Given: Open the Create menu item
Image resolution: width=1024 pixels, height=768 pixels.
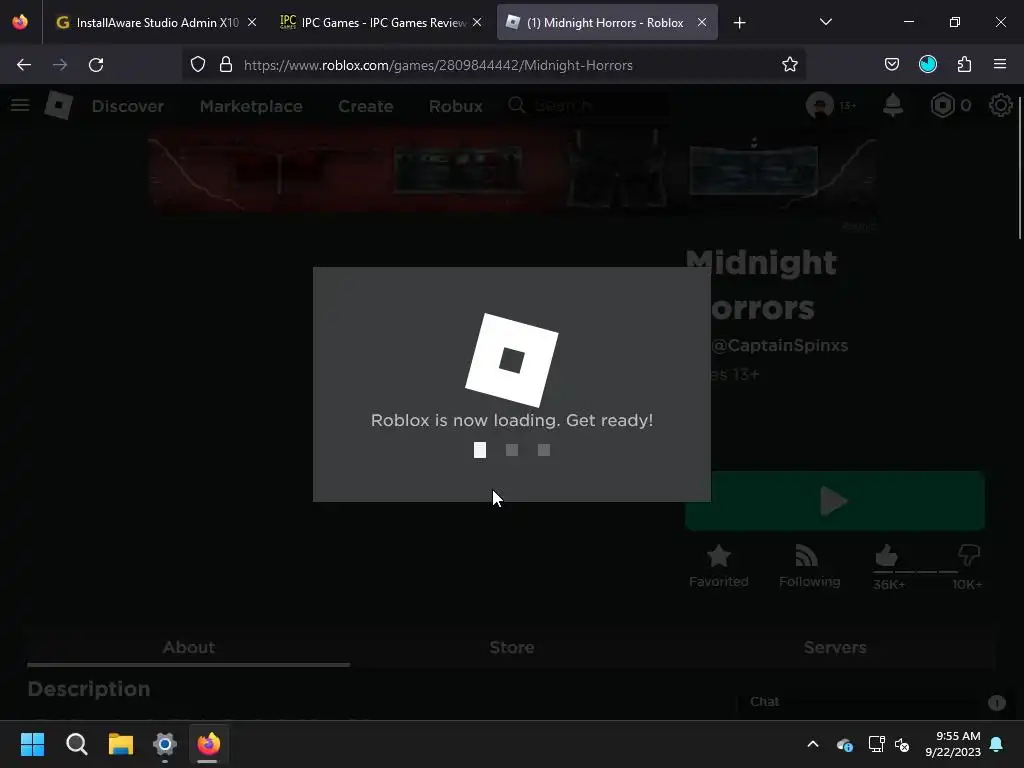Looking at the screenshot, I should [x=366, y=106].
